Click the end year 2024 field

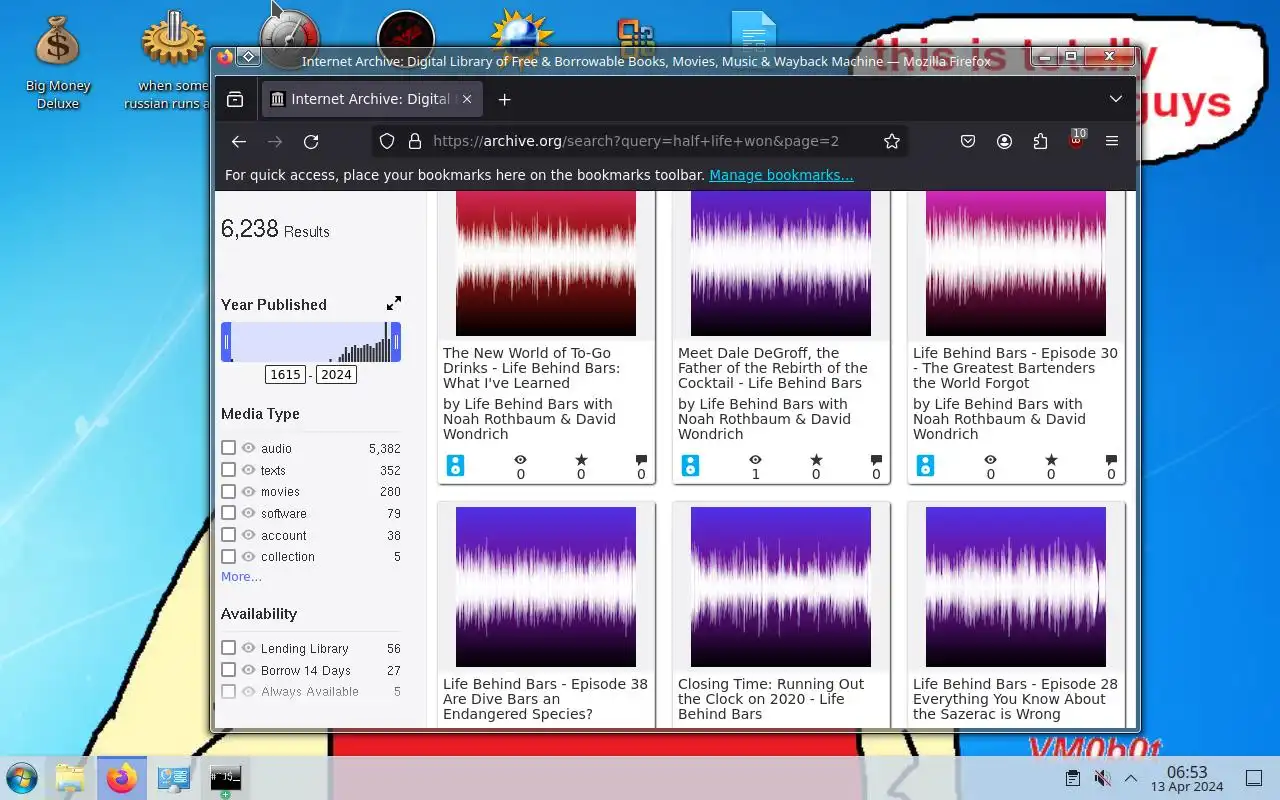pyautogui.click(x=336, y=374)
